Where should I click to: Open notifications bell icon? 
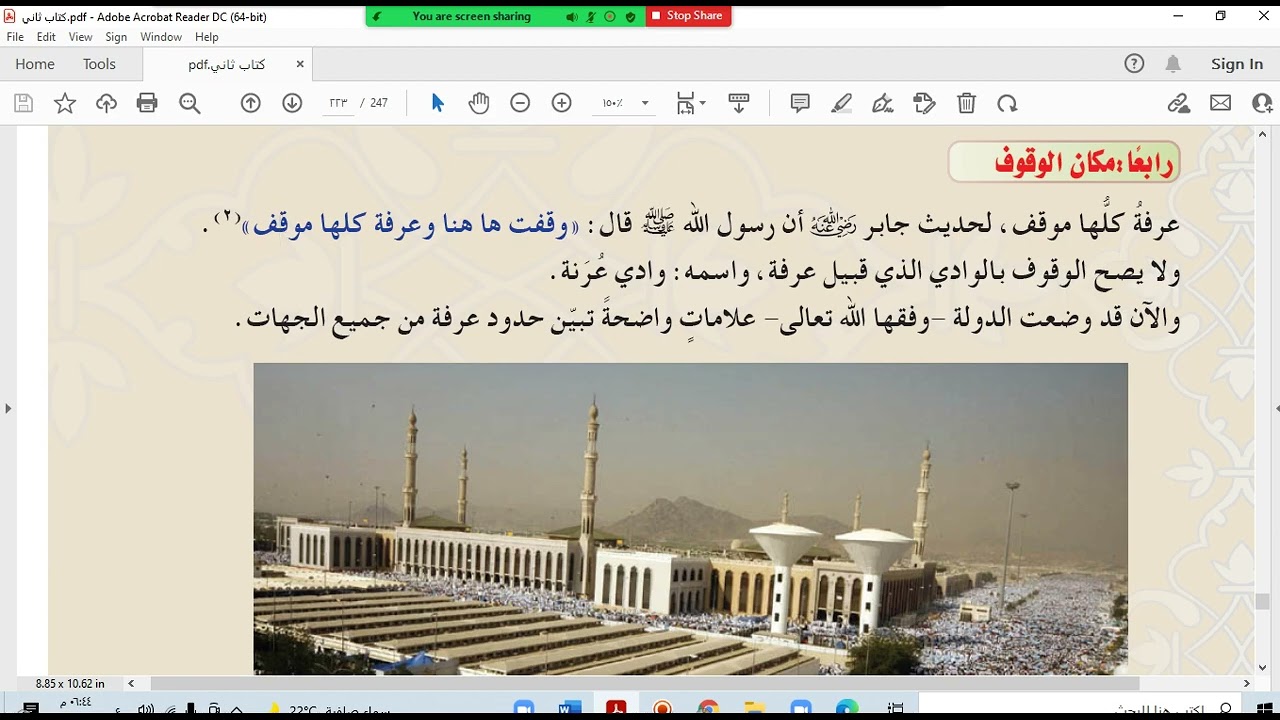[x=1173, y=64]
